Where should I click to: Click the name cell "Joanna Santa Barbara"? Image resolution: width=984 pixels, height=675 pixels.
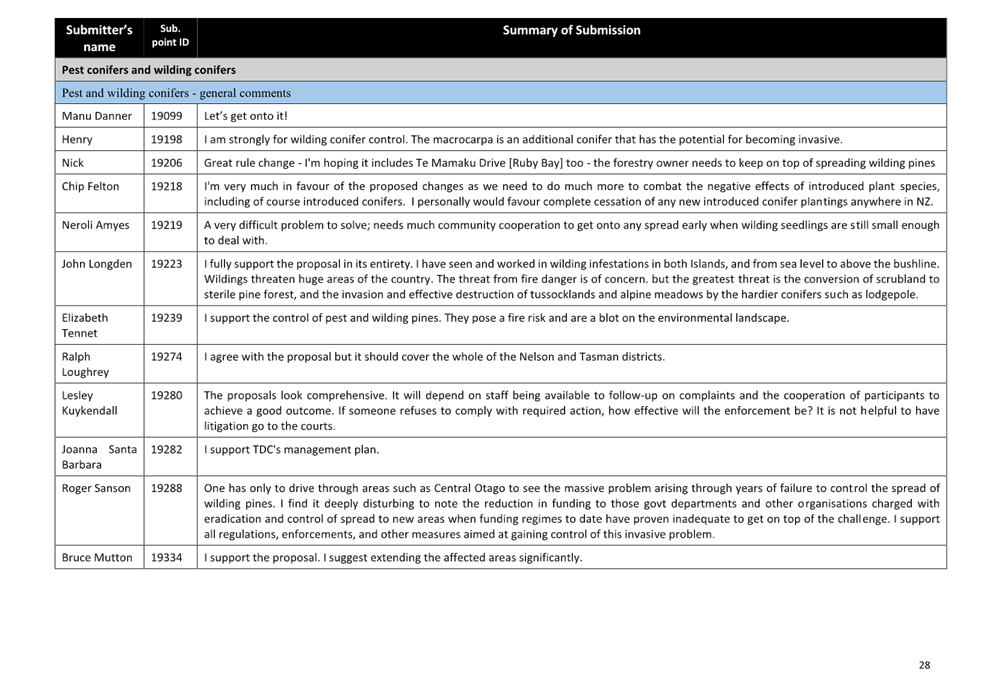coord(99,457)
